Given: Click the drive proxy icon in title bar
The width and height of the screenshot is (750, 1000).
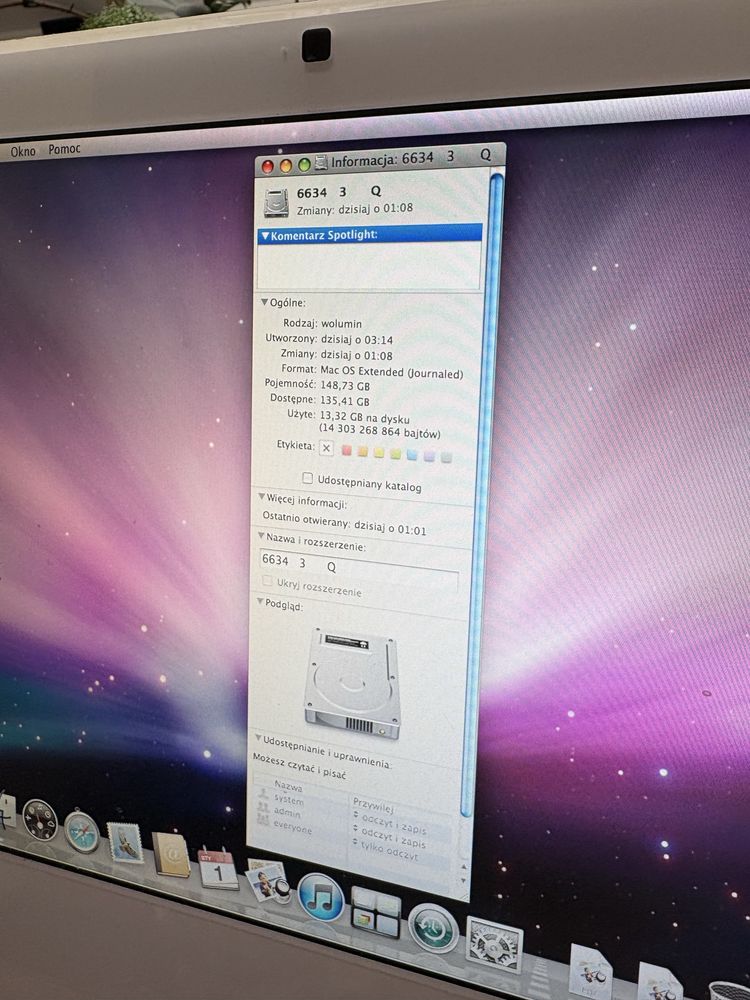Looking at the screenshot, I should pos(321,163).
